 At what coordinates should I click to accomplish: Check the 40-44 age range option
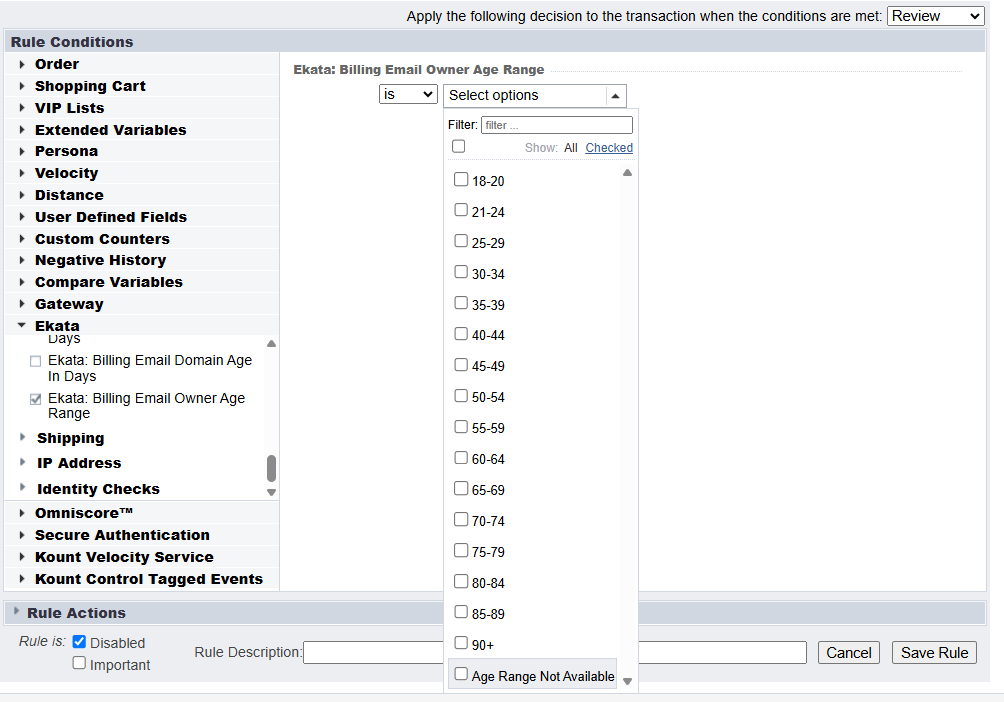pyautogui.click(x=461, y=334)
